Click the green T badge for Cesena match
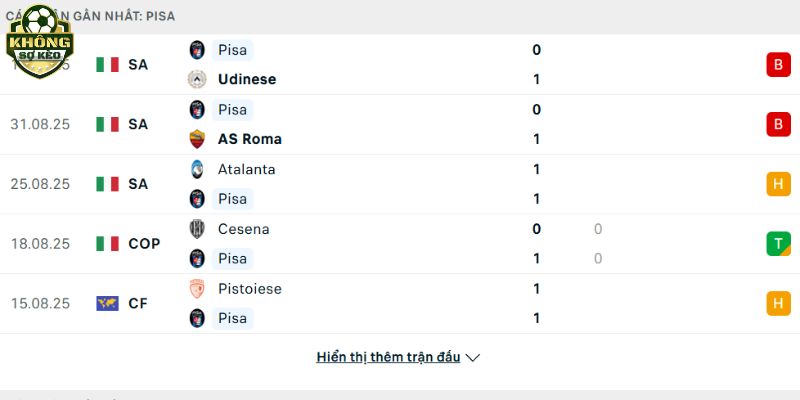 coord(778,243)
